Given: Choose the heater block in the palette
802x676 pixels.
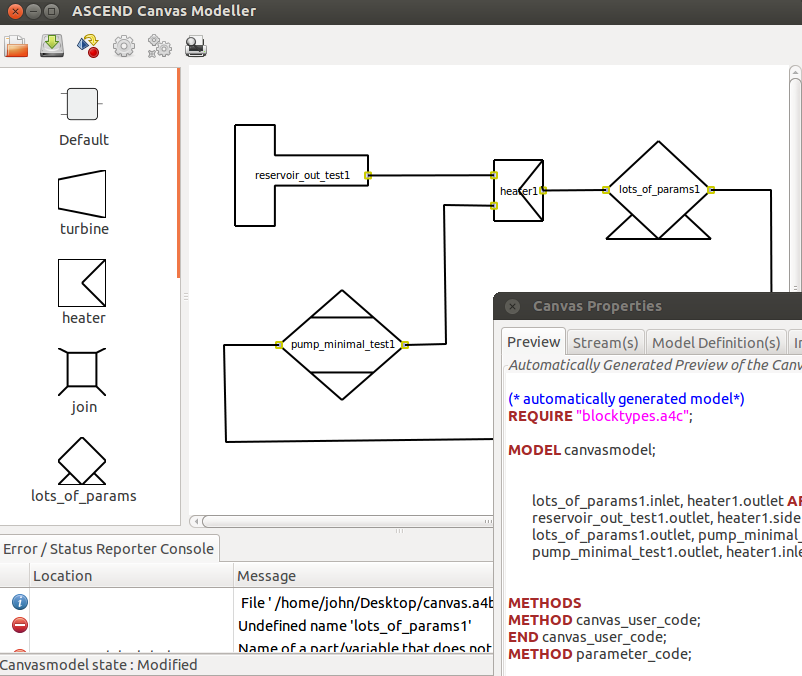Looking at the screenshot, I should click(83, 292).
